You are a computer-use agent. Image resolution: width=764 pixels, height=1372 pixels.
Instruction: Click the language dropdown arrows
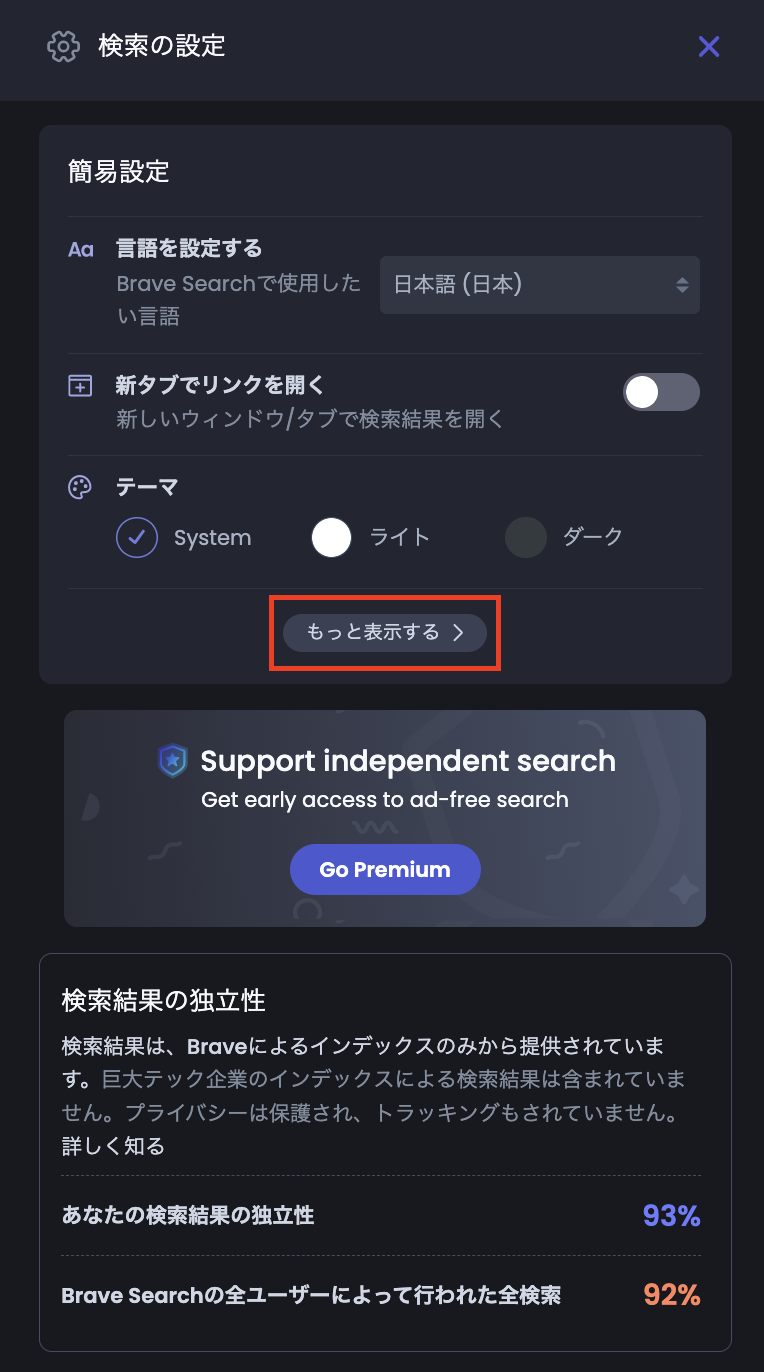pos(682,285)
